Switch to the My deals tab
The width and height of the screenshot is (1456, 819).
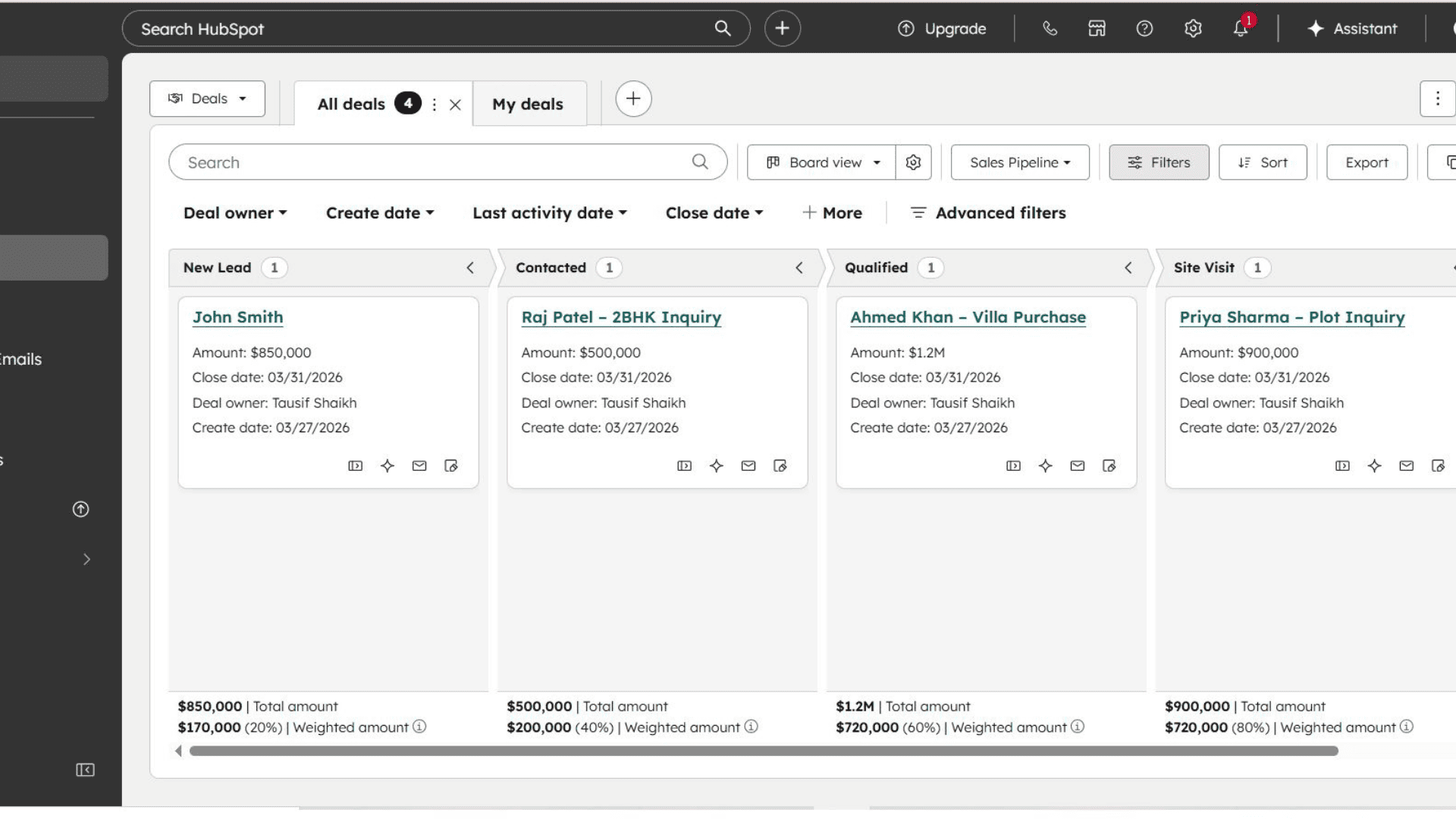[528, 104]
